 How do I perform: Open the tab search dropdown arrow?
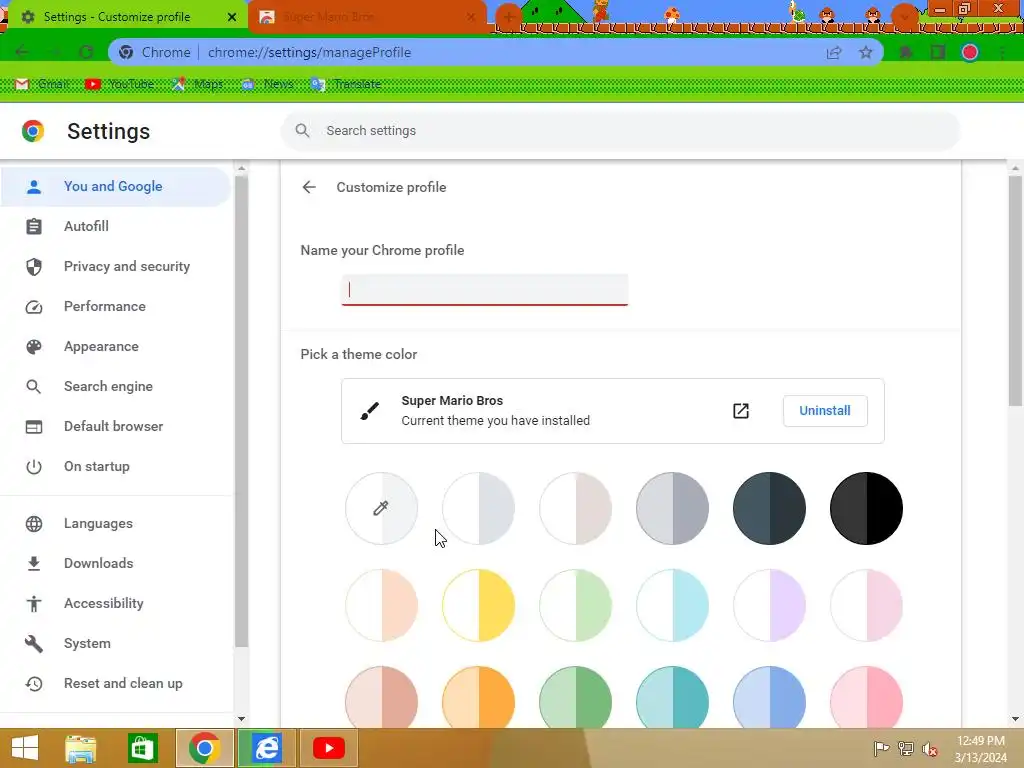point(904,17)
